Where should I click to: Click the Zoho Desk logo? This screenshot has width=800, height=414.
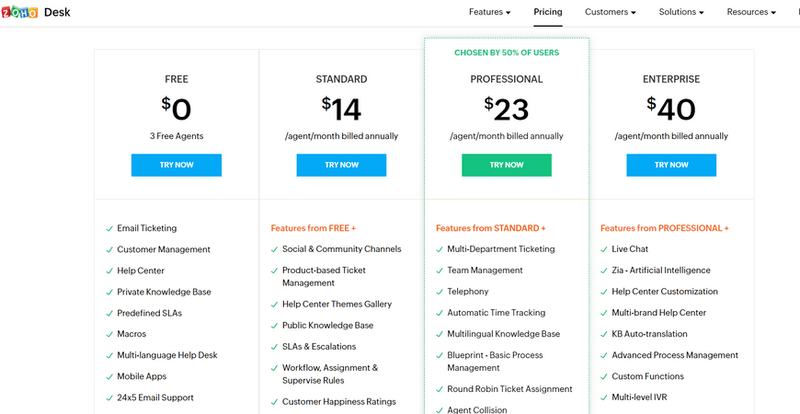(x=36, y=12)
